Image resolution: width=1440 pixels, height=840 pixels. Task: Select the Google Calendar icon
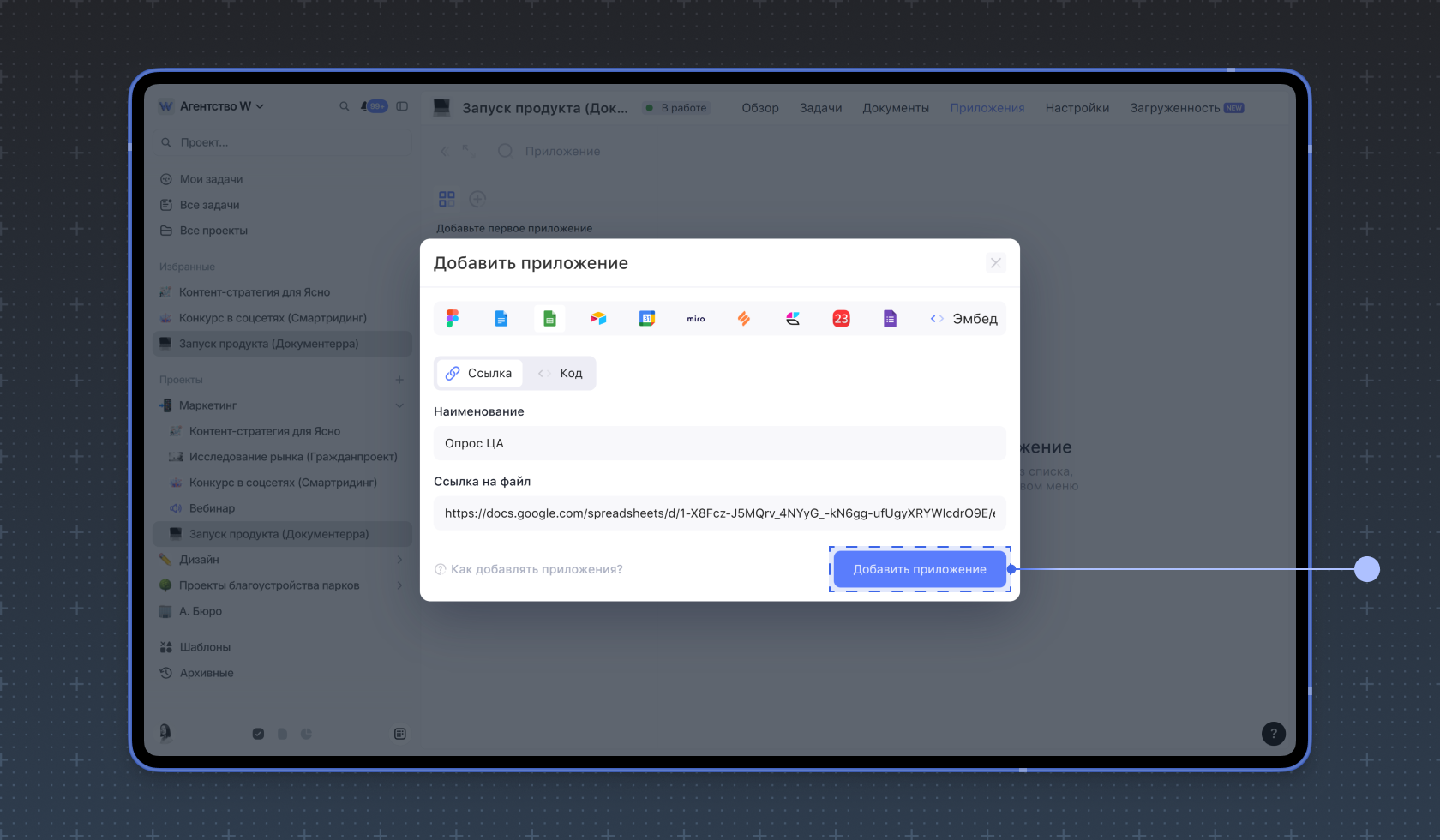click(647, 319)
